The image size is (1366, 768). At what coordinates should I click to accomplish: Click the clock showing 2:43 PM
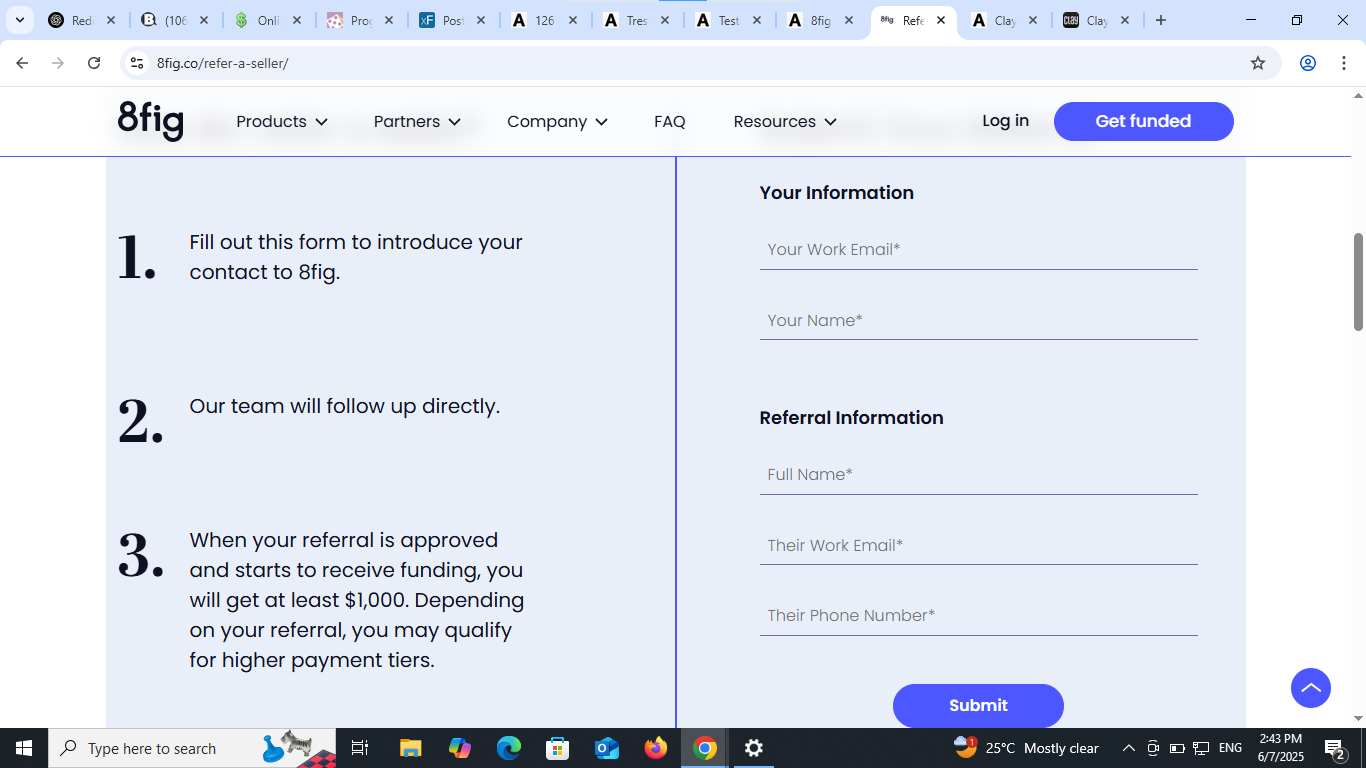pyautogui.click(x=1281, y=748)
